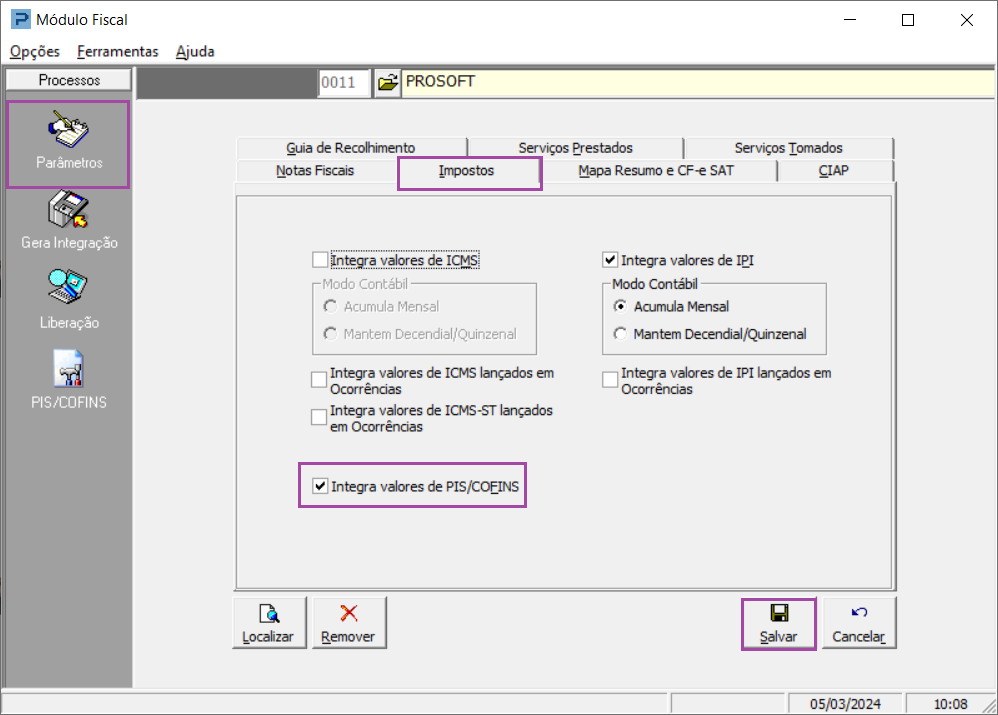Enable Integra valores de ICMS checkbox
Screen dimensions: 998x715
coord(320,260)
